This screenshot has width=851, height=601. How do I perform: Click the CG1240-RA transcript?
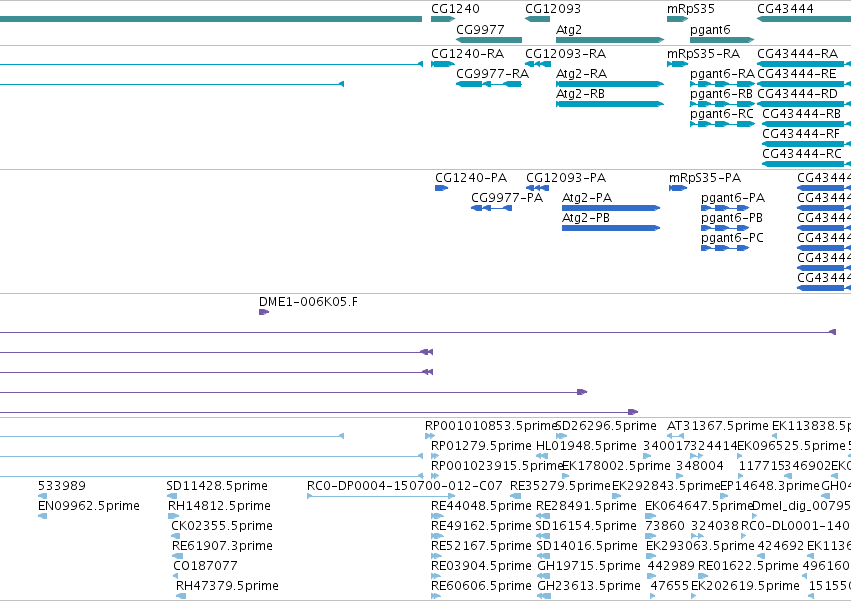pyautogui.click(x=443, y=64)
